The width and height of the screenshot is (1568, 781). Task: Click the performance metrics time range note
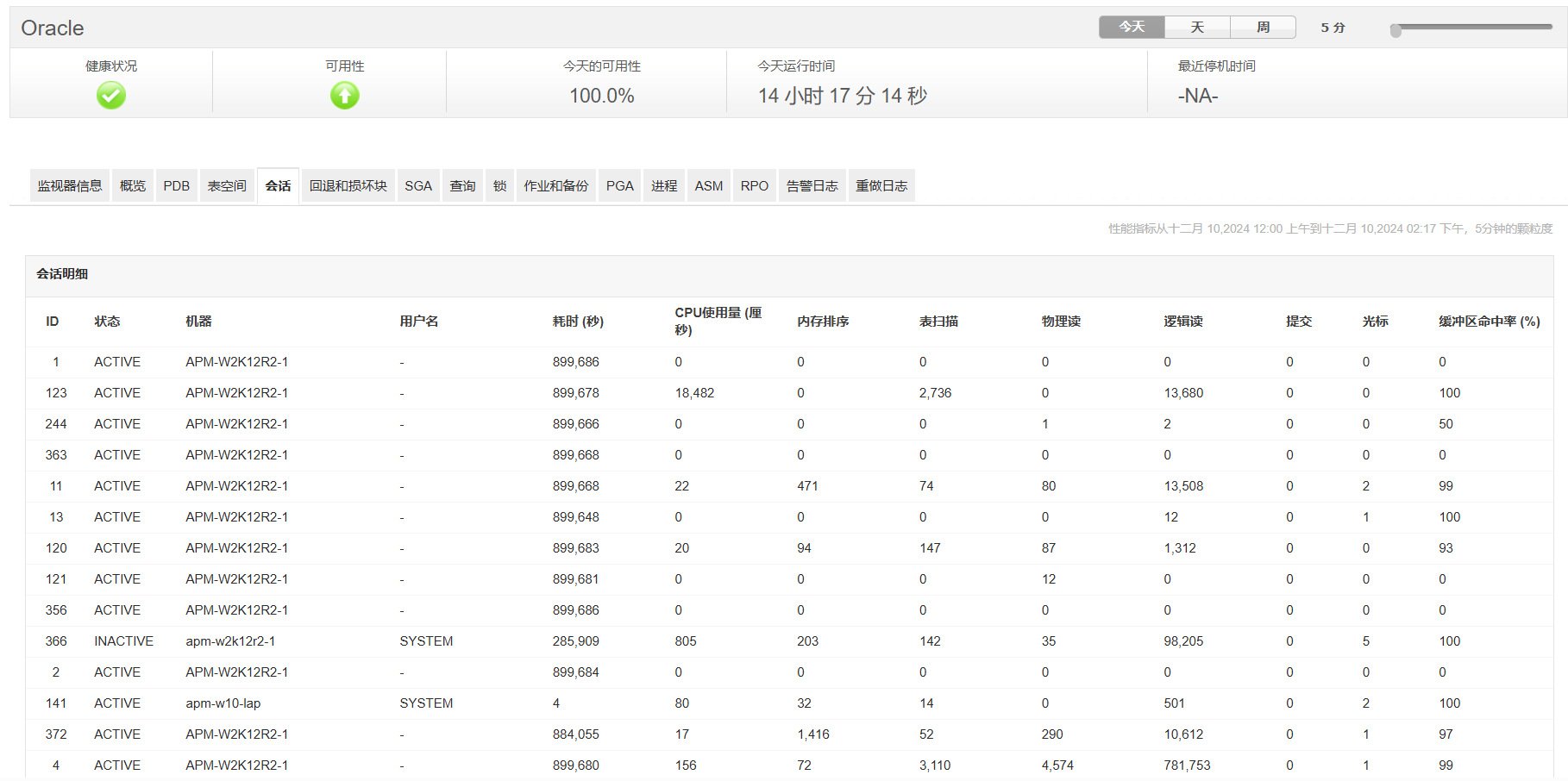[1331, 228]
